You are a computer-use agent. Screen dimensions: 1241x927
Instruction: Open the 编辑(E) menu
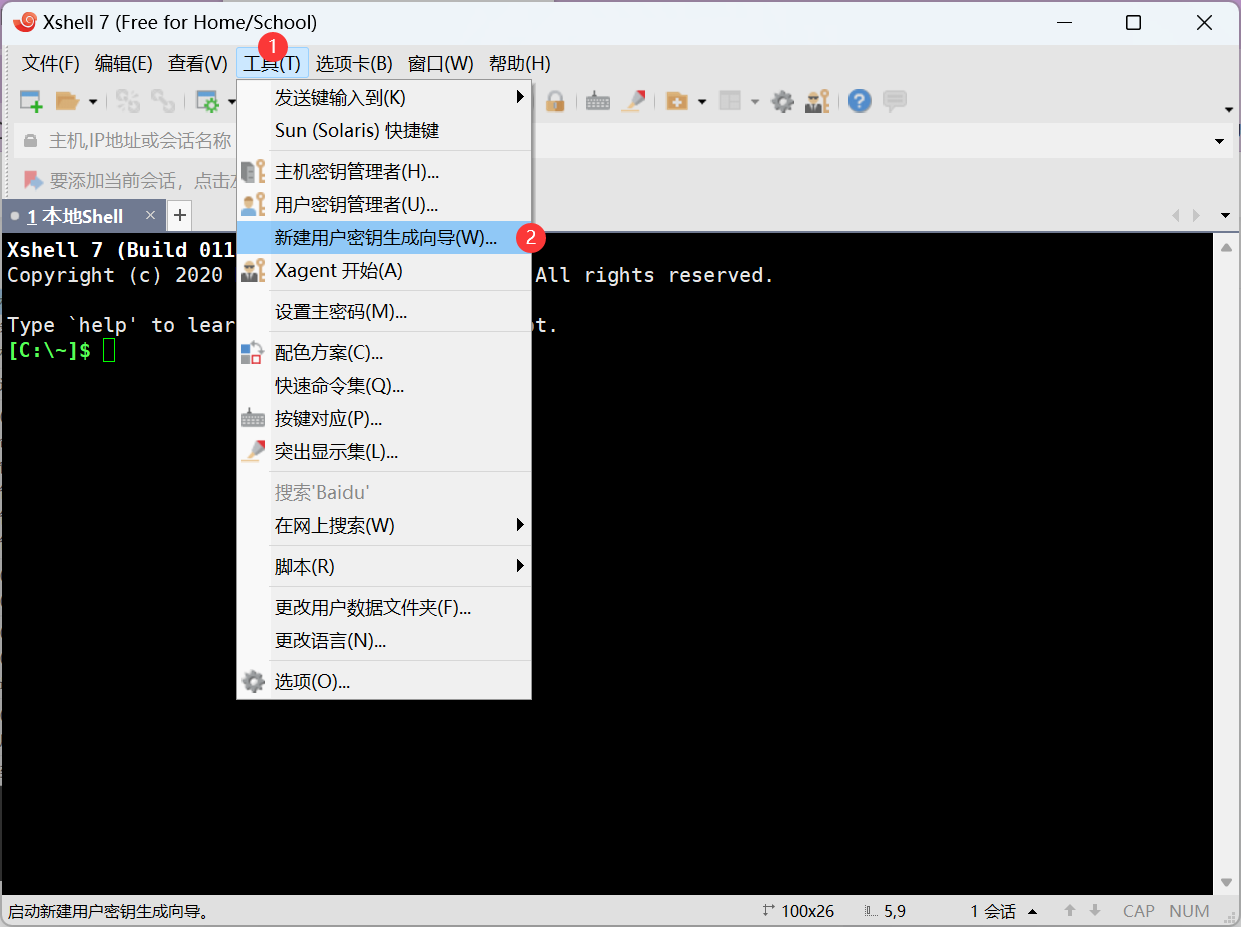tap(124, 64)
